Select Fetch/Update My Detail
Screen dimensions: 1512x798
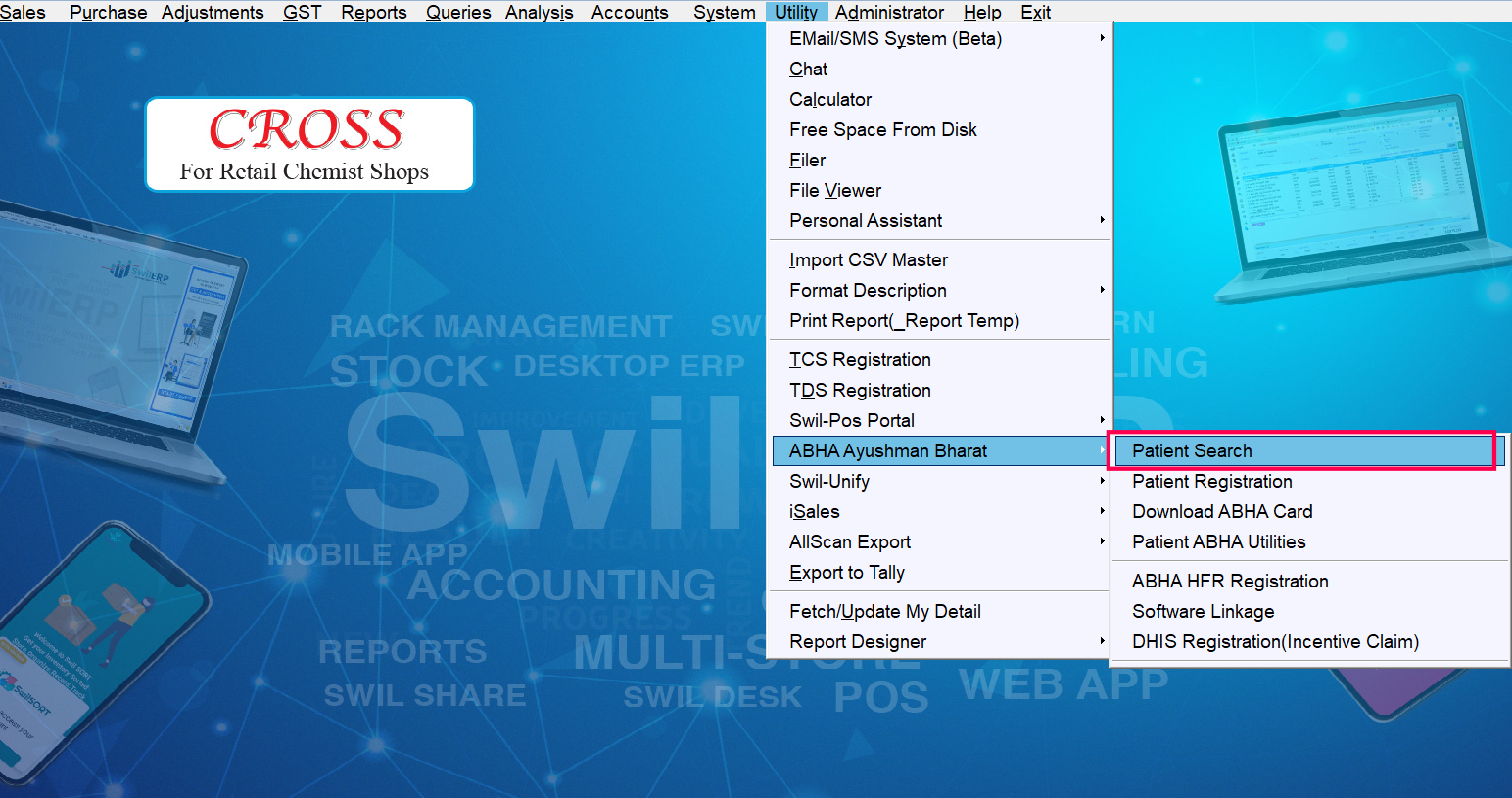pos(940,611)
